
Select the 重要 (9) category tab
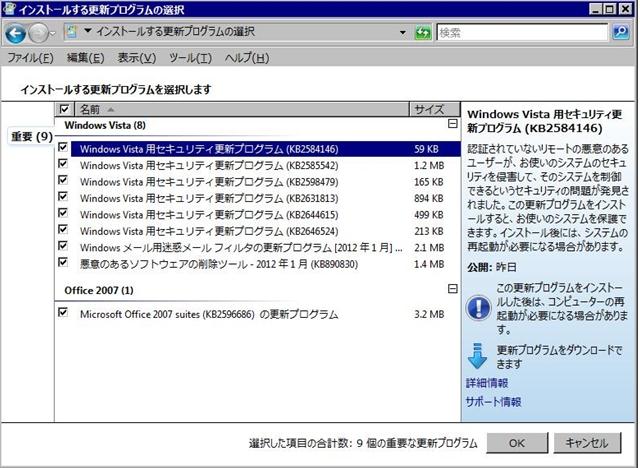(32, 136)
